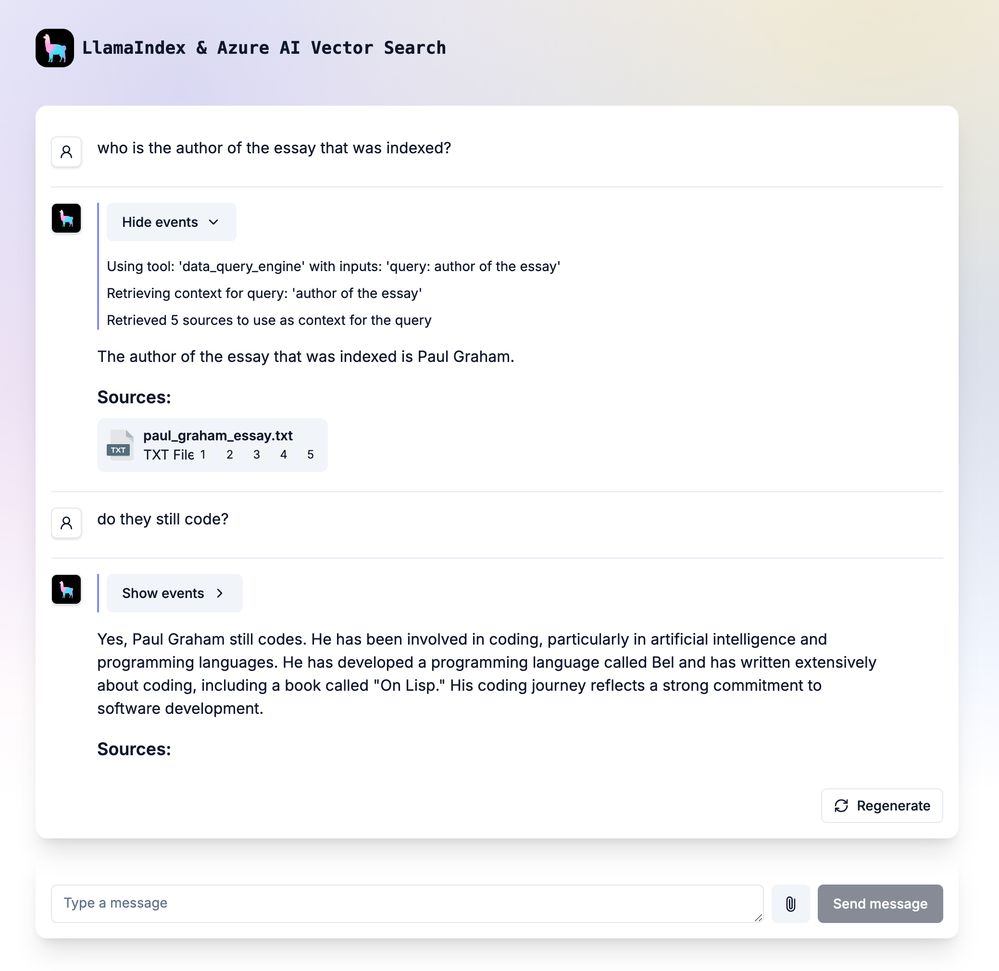Select source chunk 2 number
The image size is (999, 971).
tap(230, 454)
